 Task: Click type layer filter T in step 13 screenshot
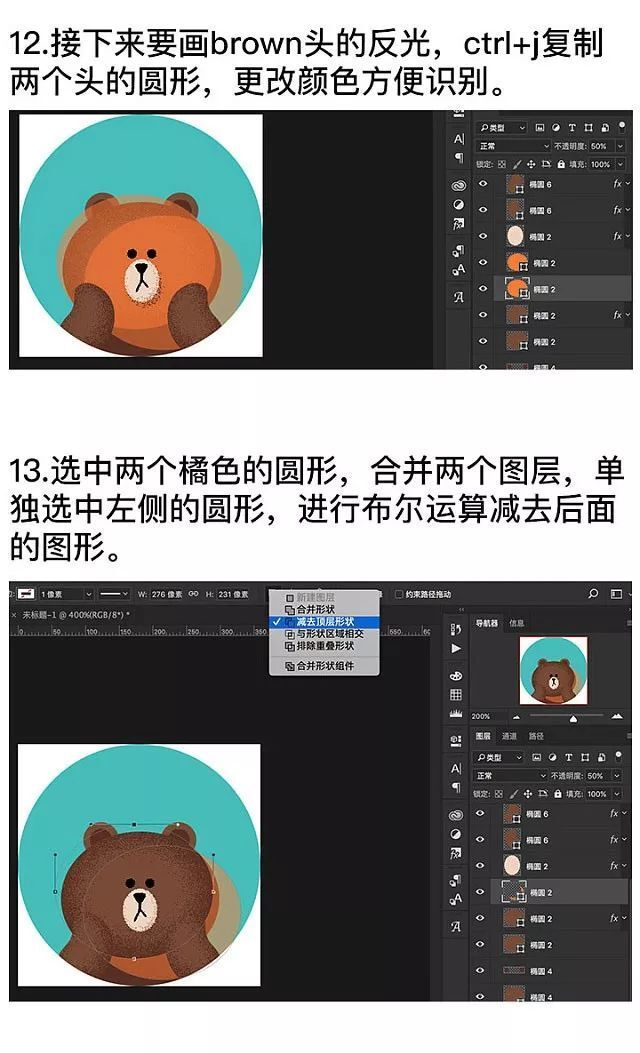pos(568,757)
